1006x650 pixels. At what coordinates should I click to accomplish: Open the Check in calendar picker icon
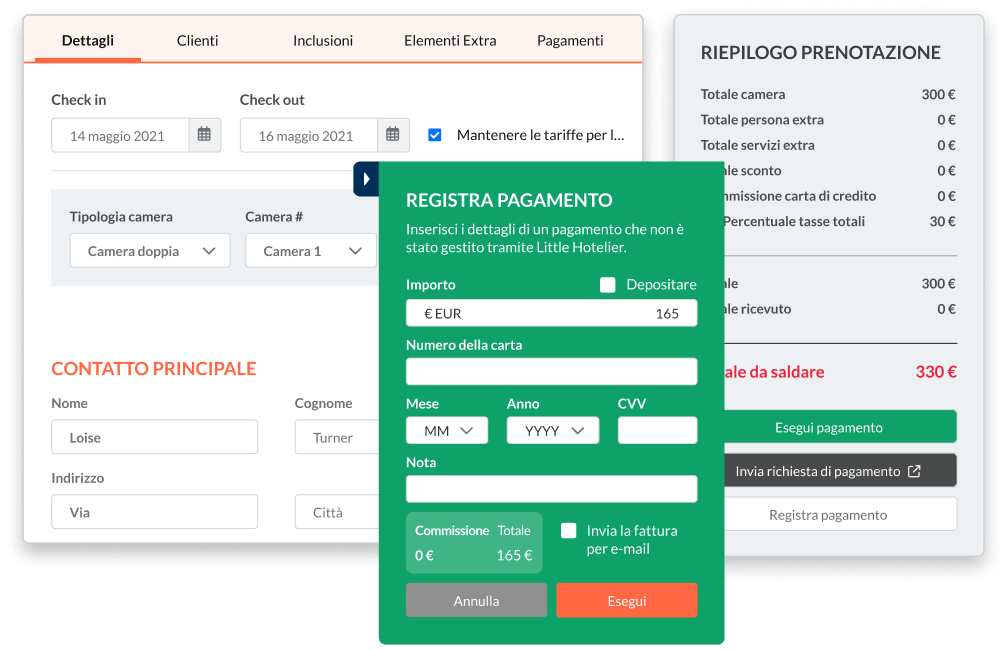click(204, 135)
